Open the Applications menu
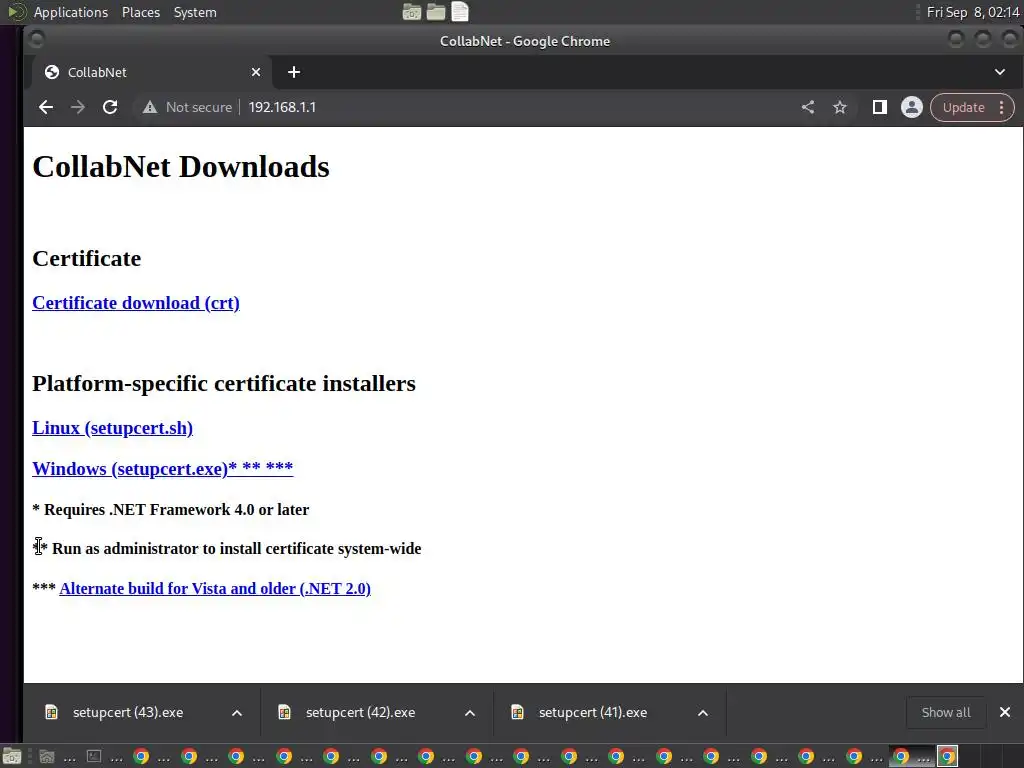 71,12
